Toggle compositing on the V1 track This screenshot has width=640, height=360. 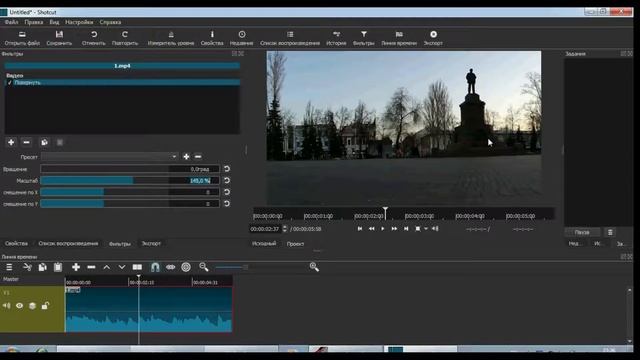click(x=32, y=305)
